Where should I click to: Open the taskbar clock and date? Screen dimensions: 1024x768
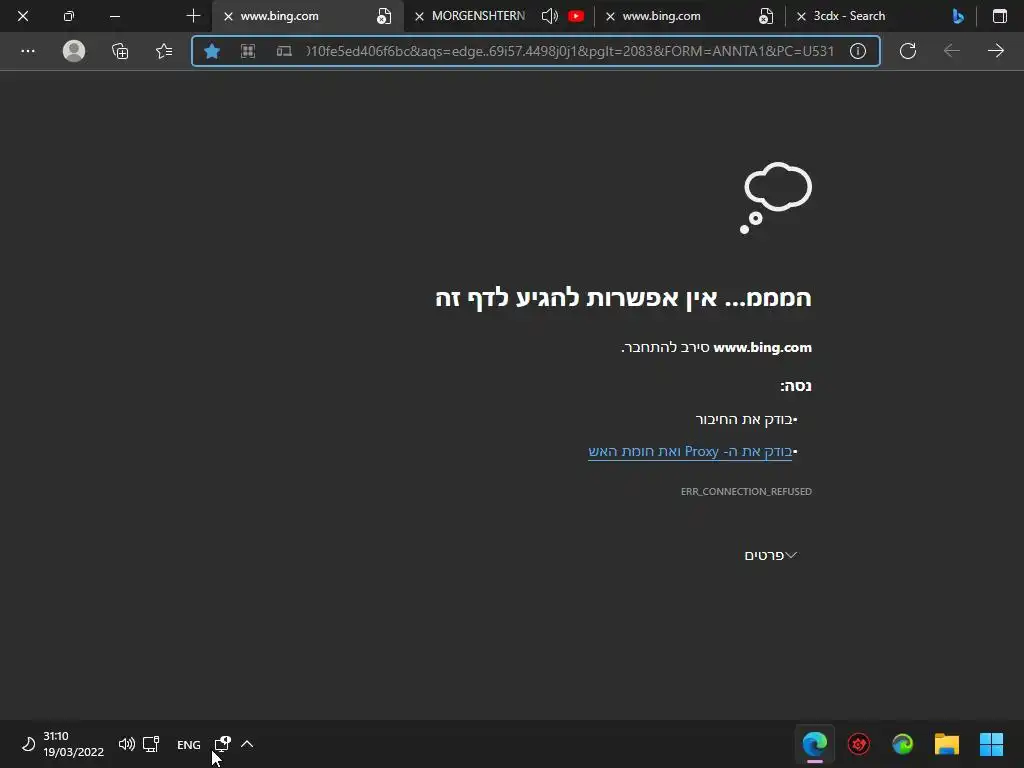point(73,744)
